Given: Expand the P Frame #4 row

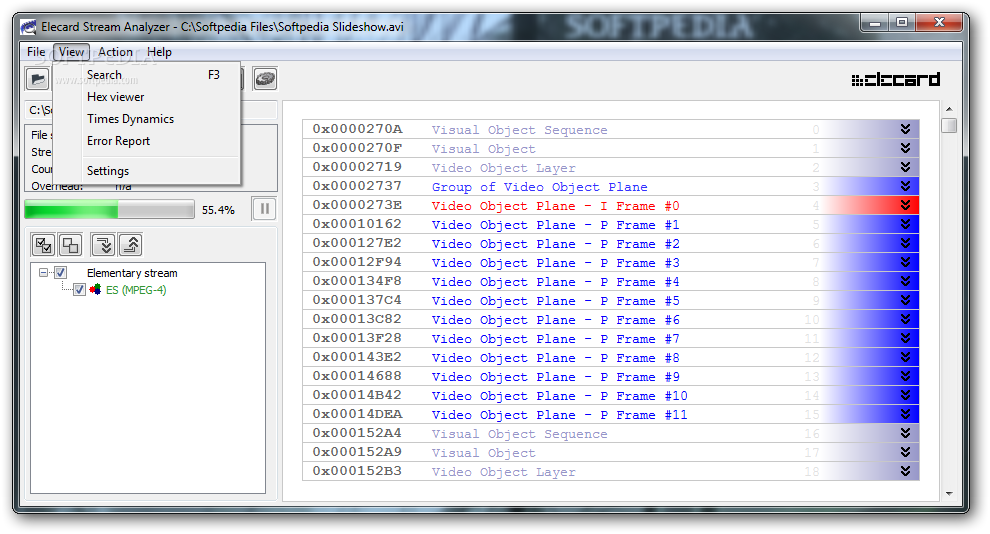Looking at the screenshot, I should click(x=905, y=281).
